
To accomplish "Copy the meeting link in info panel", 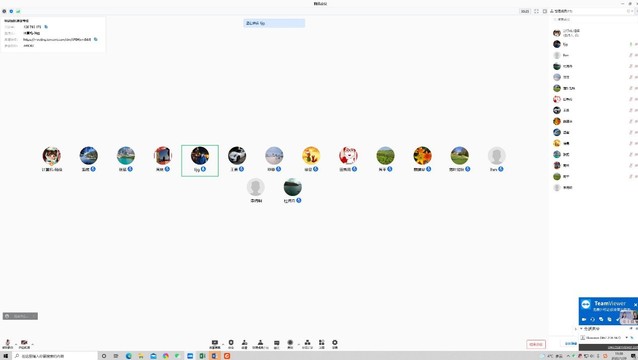I will (96, 39).
